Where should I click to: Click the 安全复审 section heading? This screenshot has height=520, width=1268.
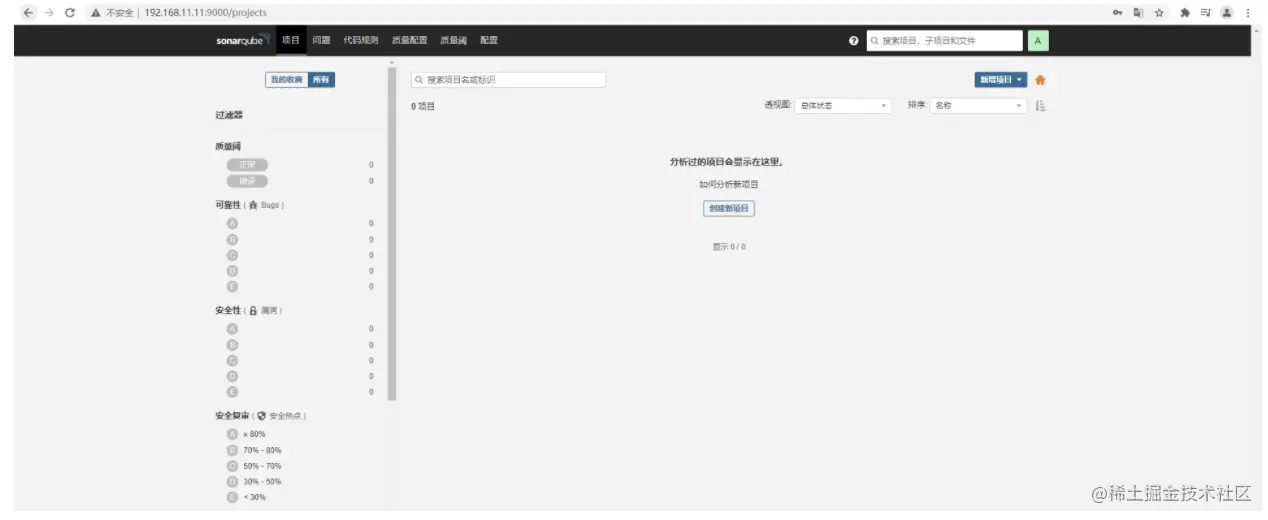click(261, 415)
